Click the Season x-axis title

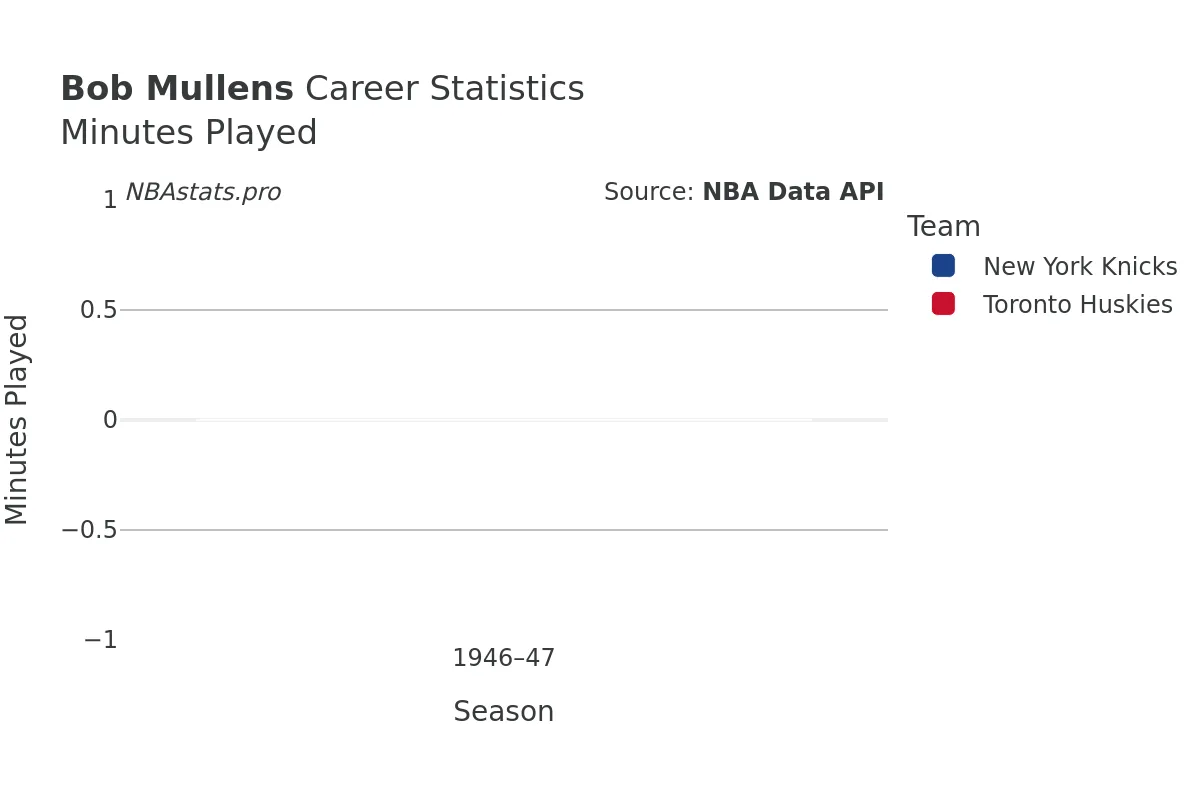(x=503, y=712)
